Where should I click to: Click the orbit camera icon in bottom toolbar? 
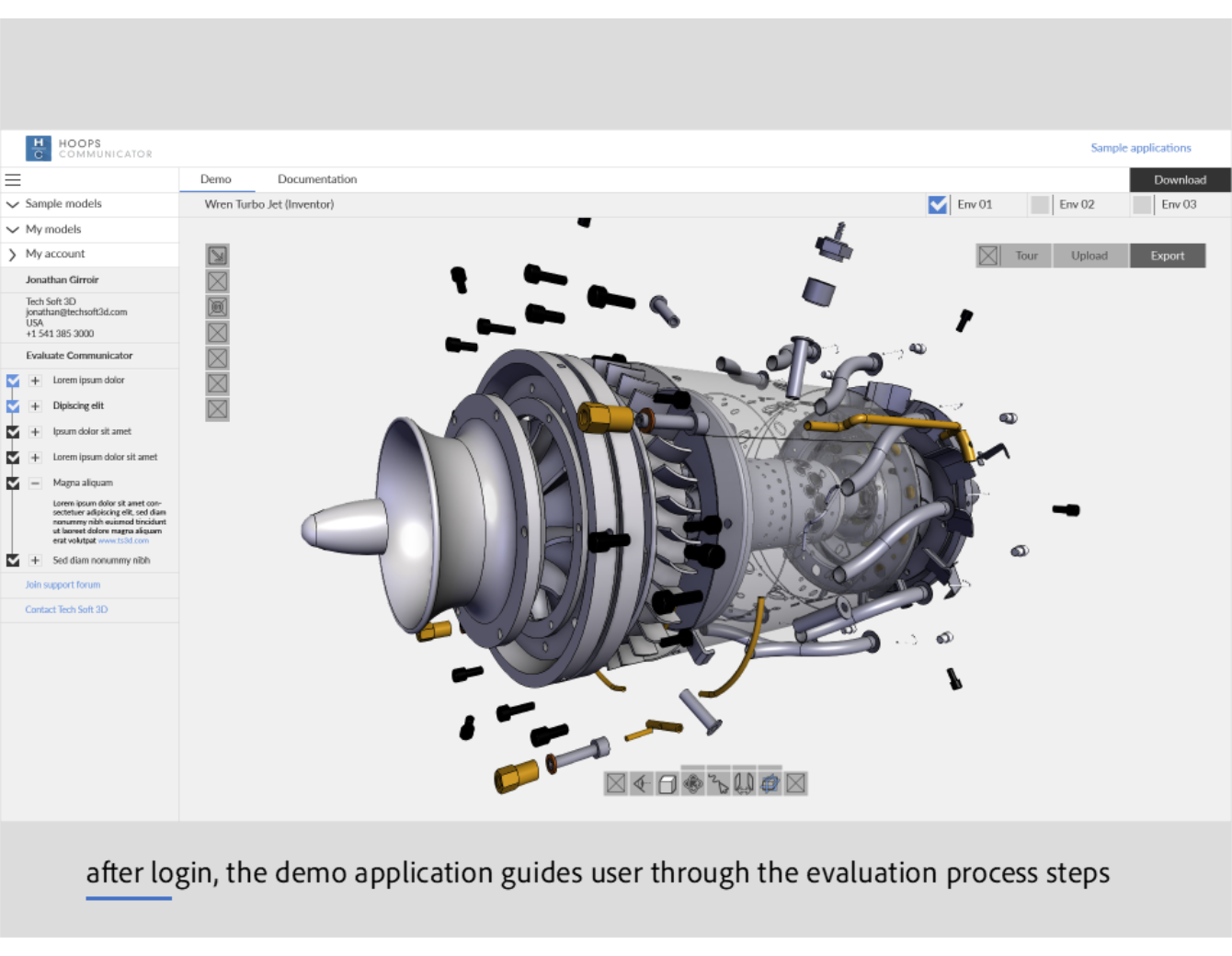click(692, 782)
